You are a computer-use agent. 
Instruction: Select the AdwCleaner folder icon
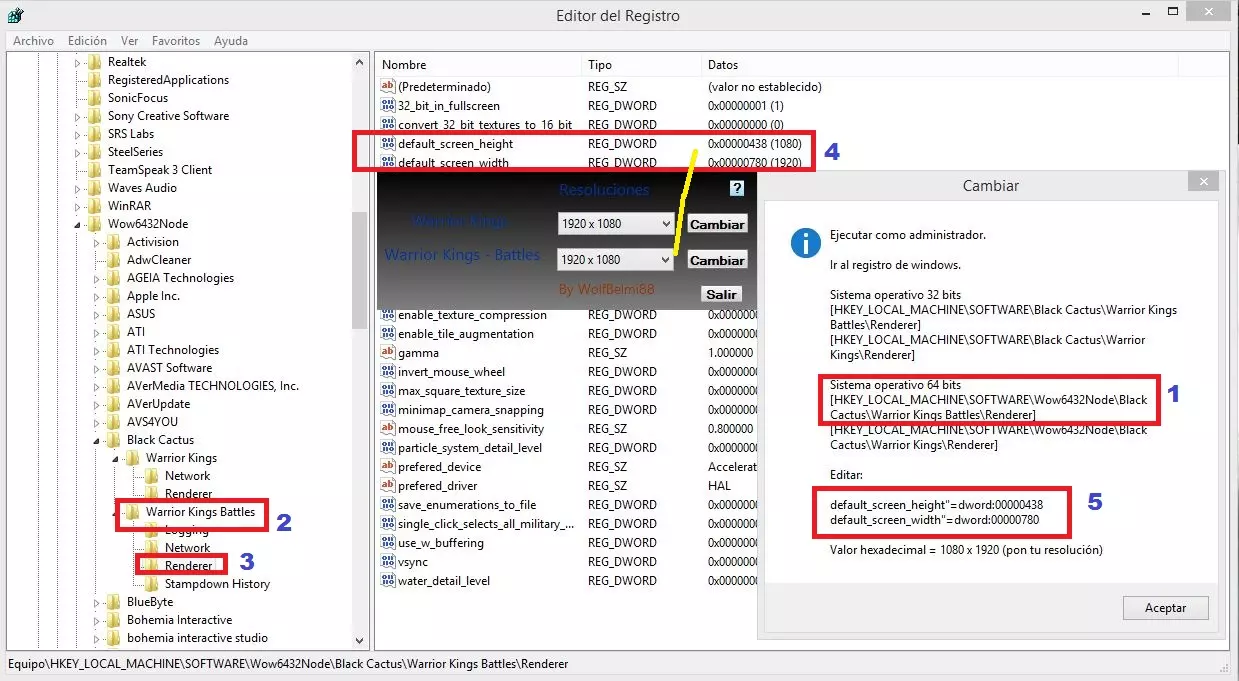tap(114, 260)
